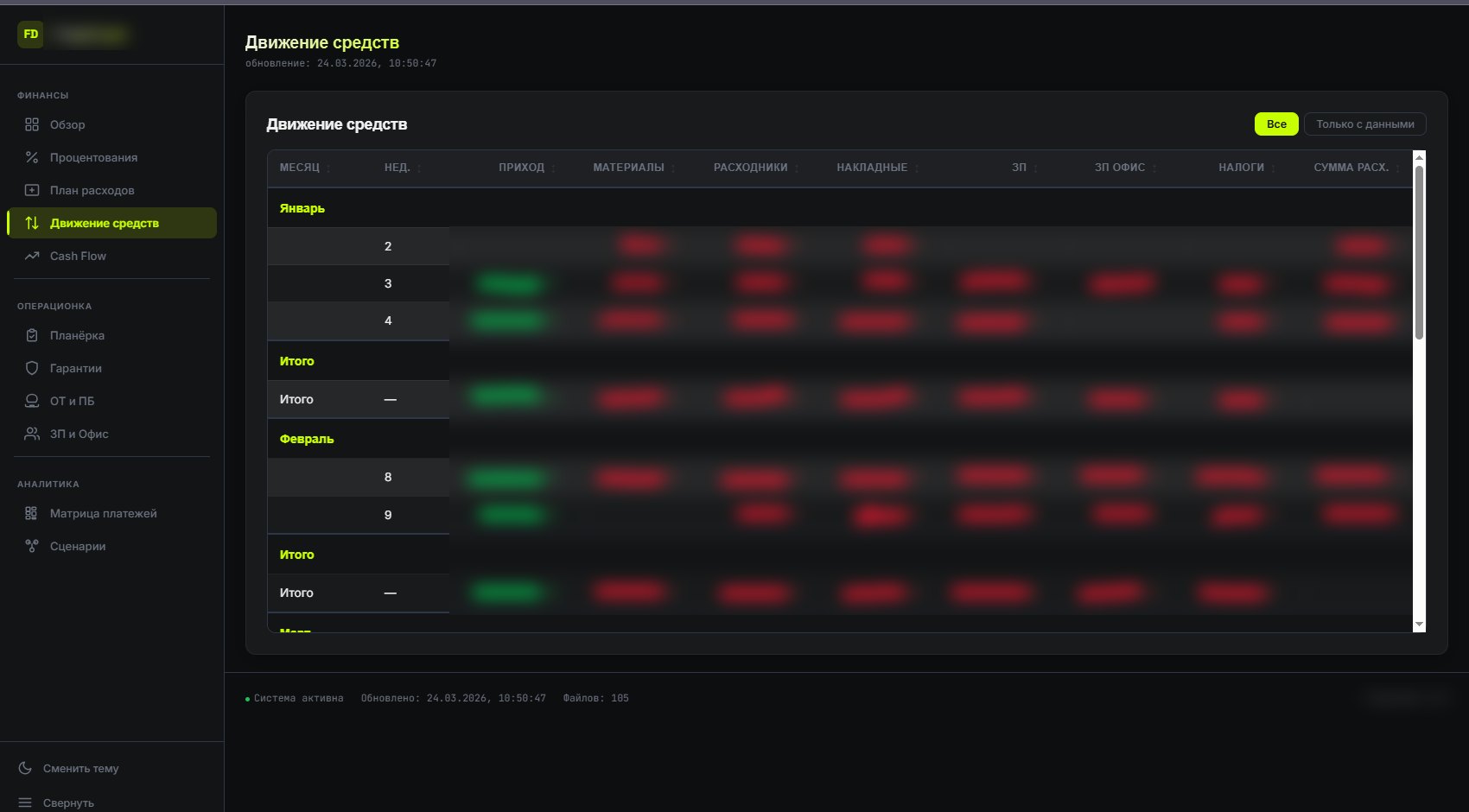This screenshot has width=1469, height=812.
Task: Open План расходов section
Action: (x=111, y=190)
